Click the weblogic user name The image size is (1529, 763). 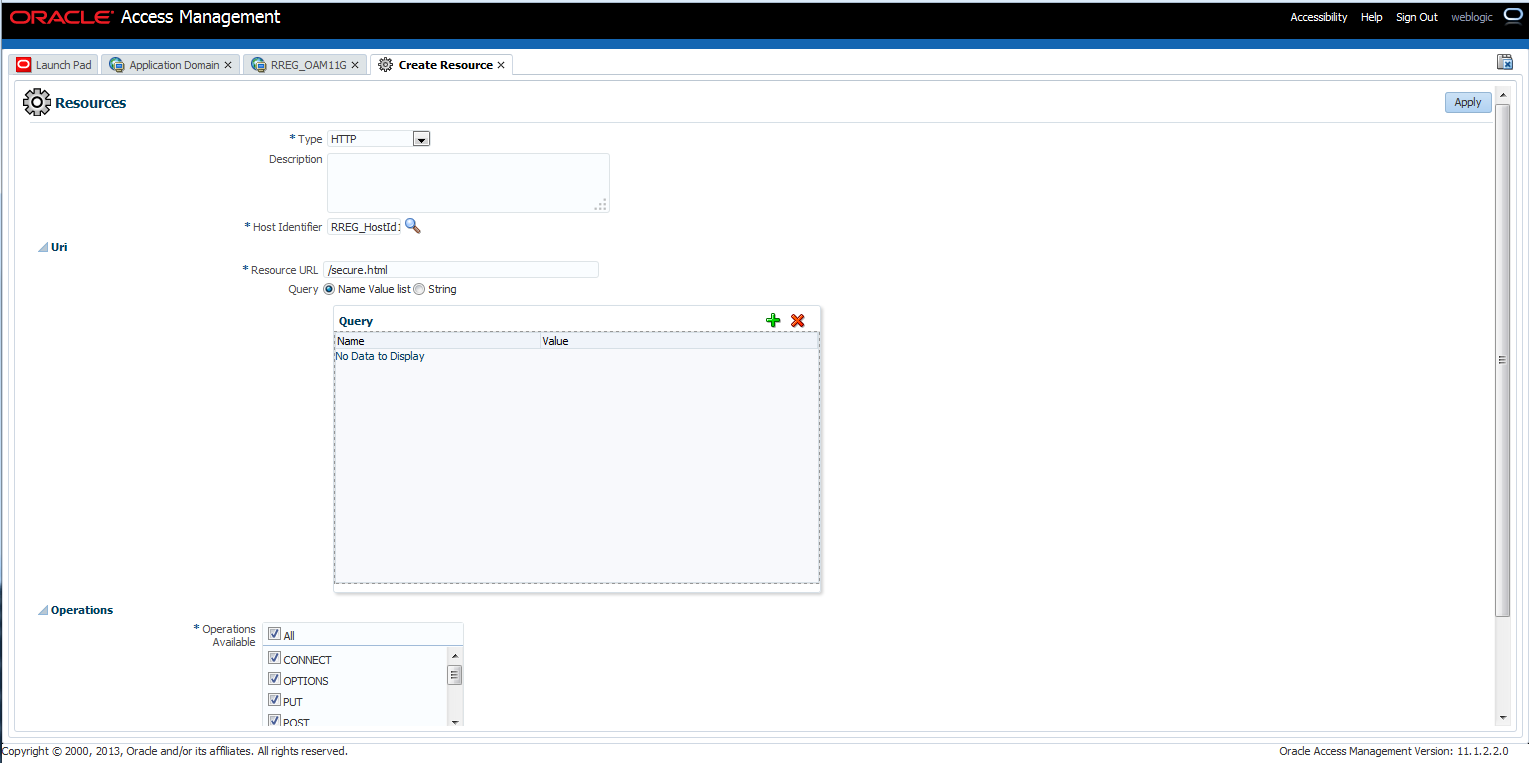[x=1471, y=17]
